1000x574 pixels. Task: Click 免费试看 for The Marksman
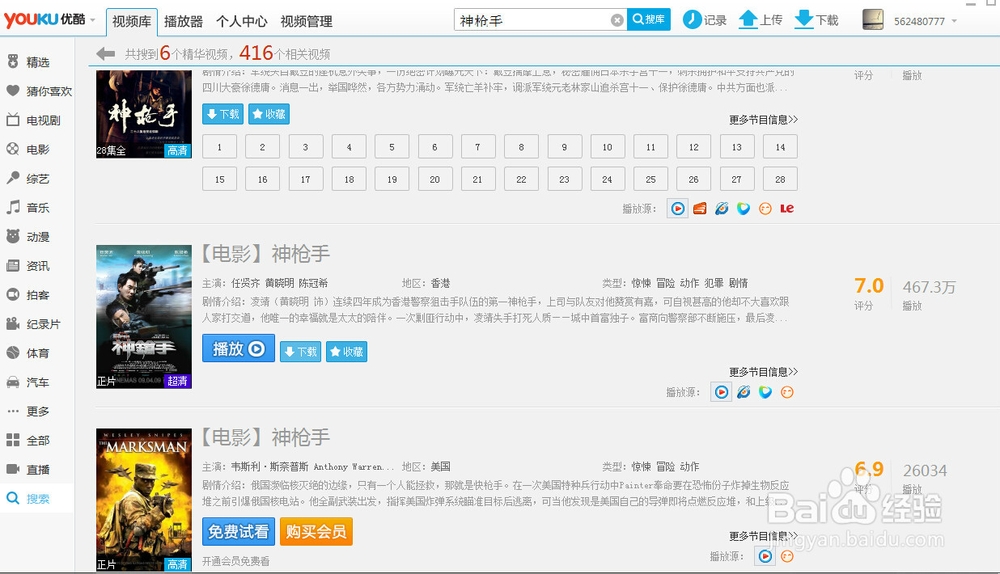coord(239,531)
